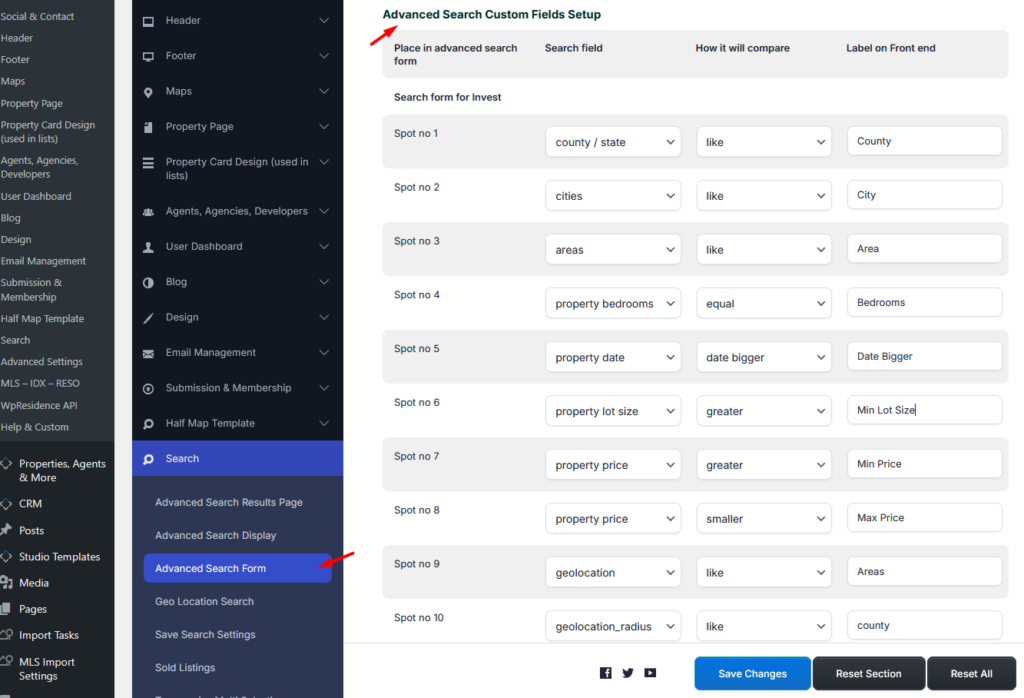Click the Date Bigger label field

coord(924,357)
